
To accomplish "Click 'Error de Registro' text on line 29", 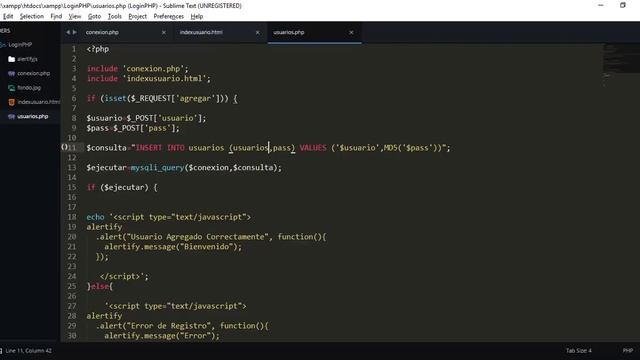I will click(x=169, y=326).
